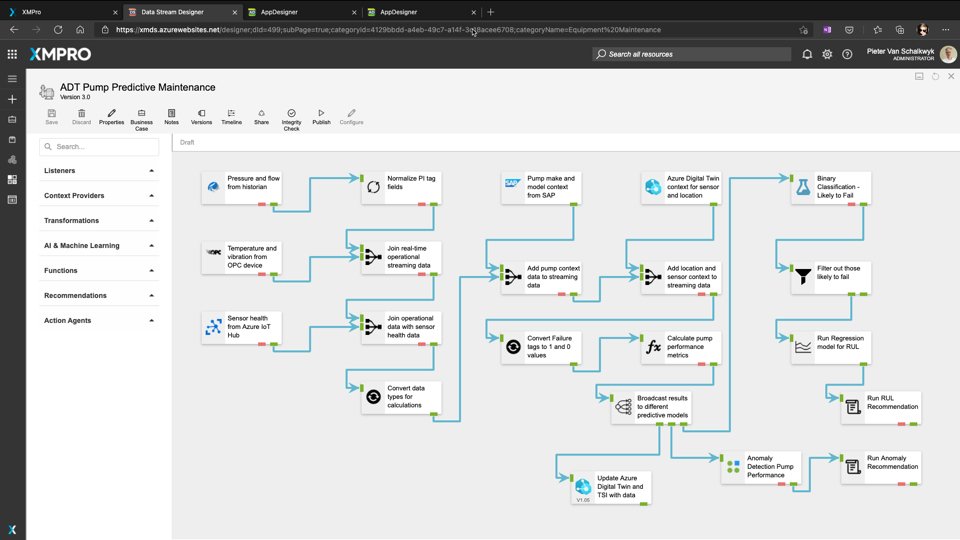Switch to the XMPro browser tab
The width and height of the screenshot is (960, 540).
[x=60, y=12]
